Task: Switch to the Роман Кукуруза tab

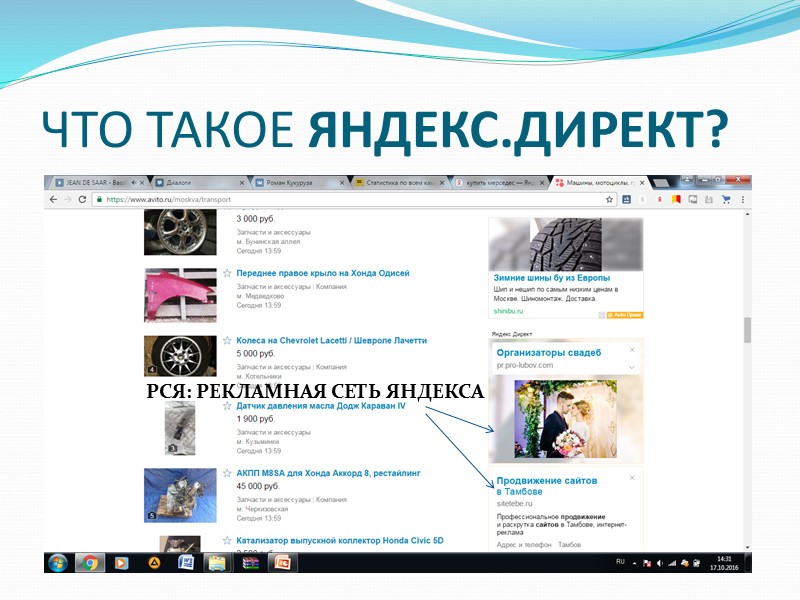Action: (x=298, y=182)
